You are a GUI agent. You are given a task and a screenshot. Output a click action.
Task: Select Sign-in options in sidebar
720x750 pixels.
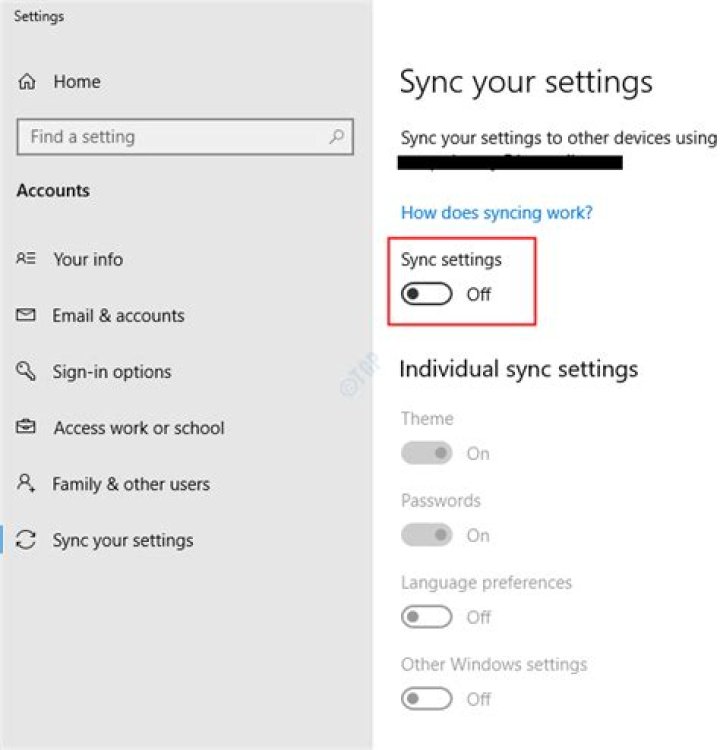click(x=111, y=372)
